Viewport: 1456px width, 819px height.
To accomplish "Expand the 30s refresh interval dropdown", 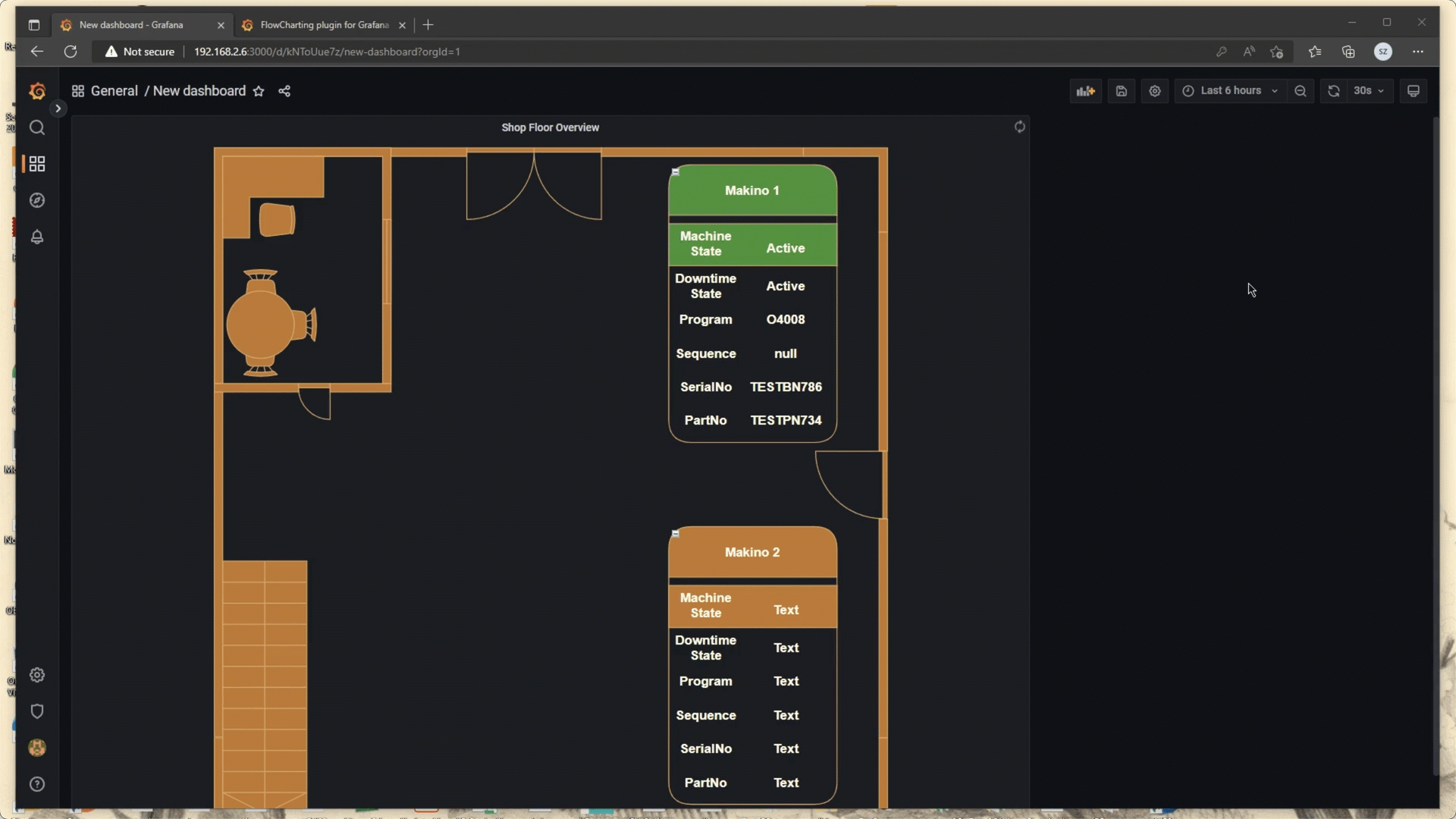I will [x=1366, y=90].
